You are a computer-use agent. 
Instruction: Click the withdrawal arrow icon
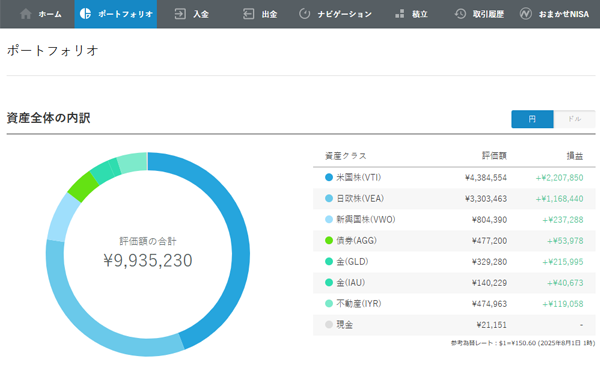248,14
